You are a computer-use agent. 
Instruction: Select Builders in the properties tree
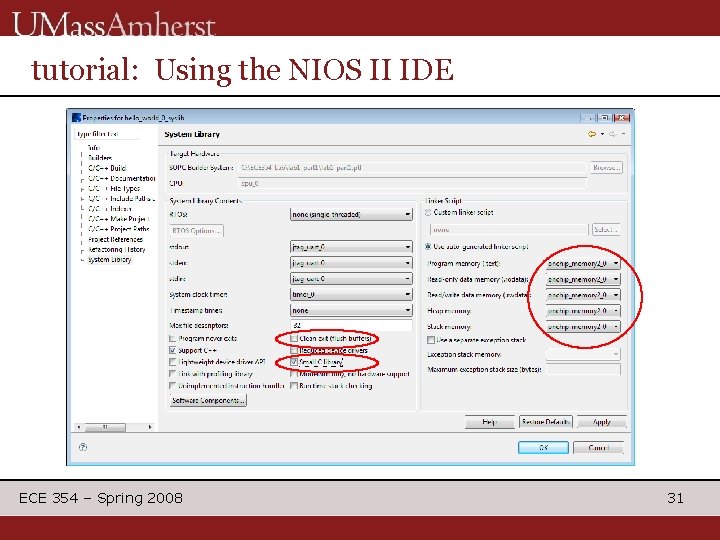100,158
